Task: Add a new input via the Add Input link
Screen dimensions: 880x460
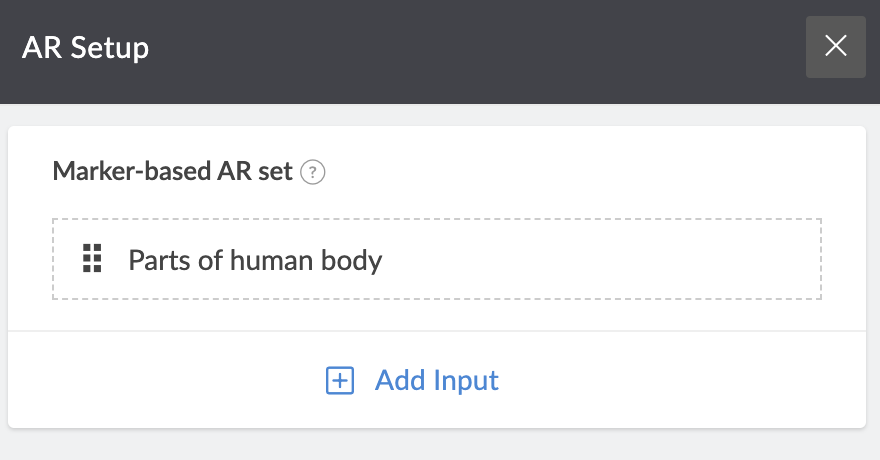Action: [412, 381]
